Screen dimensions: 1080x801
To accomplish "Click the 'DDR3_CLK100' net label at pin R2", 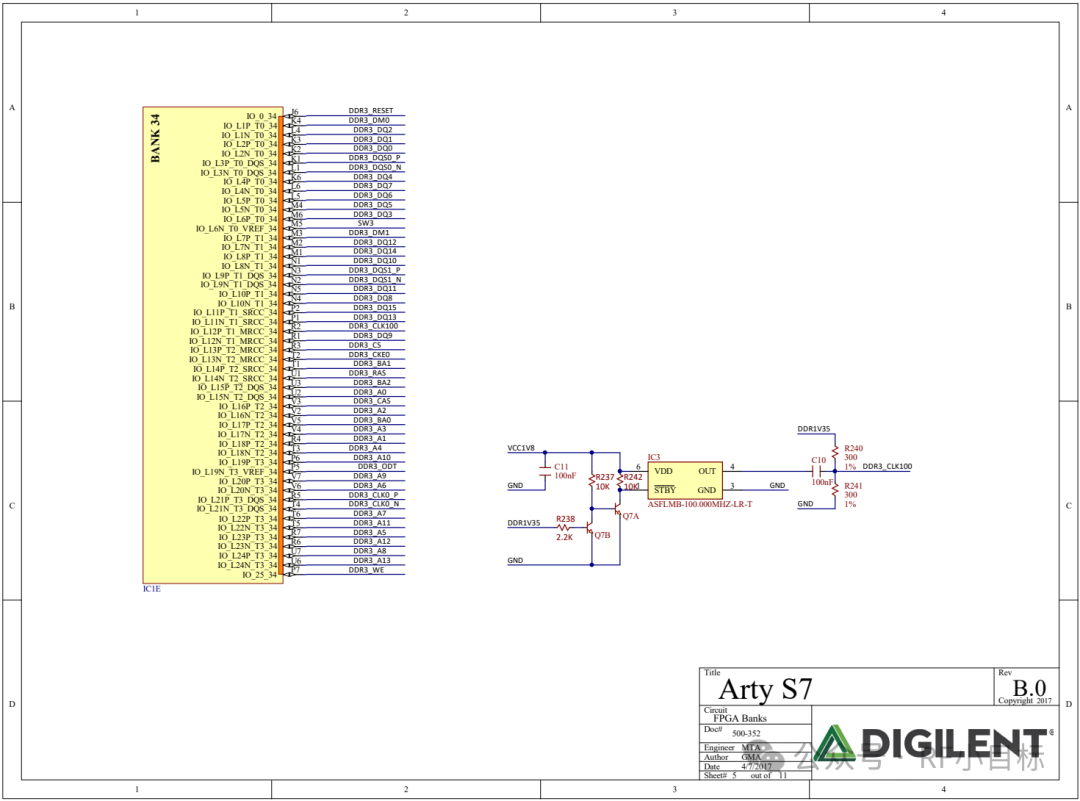I will point(373,326).
